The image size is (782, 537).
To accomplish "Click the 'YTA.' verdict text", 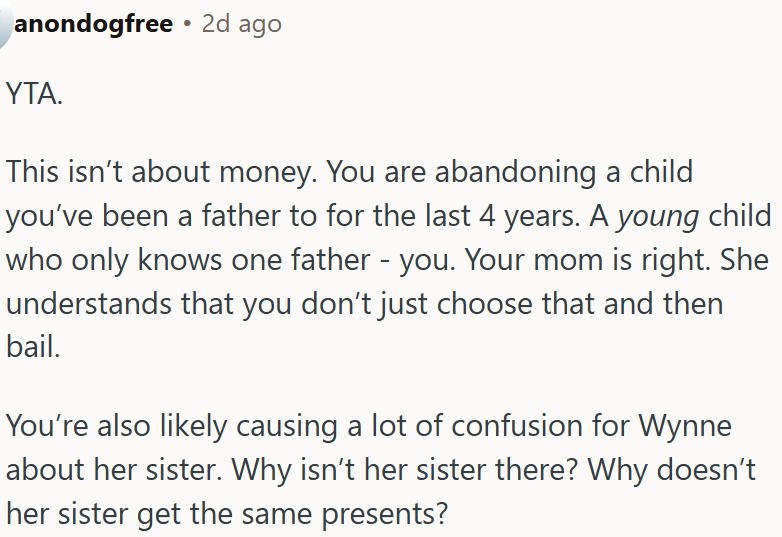I will click(34, 94).
